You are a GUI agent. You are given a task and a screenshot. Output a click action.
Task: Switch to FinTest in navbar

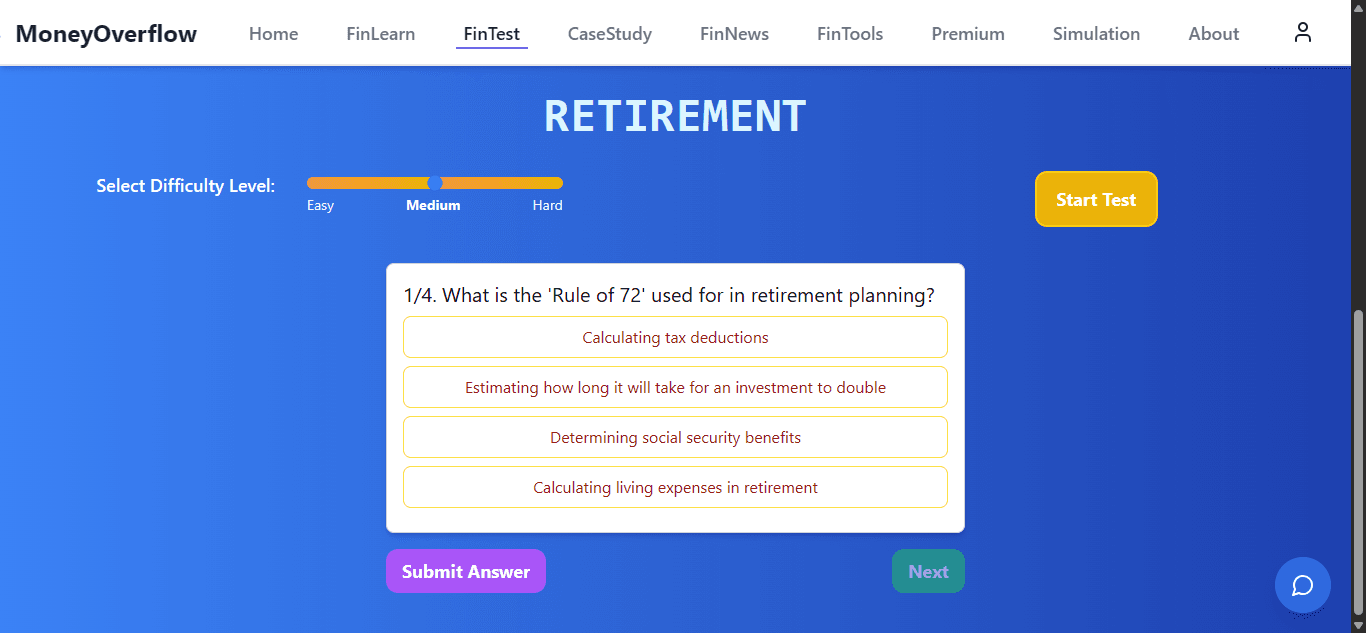(x=492, y=33)
